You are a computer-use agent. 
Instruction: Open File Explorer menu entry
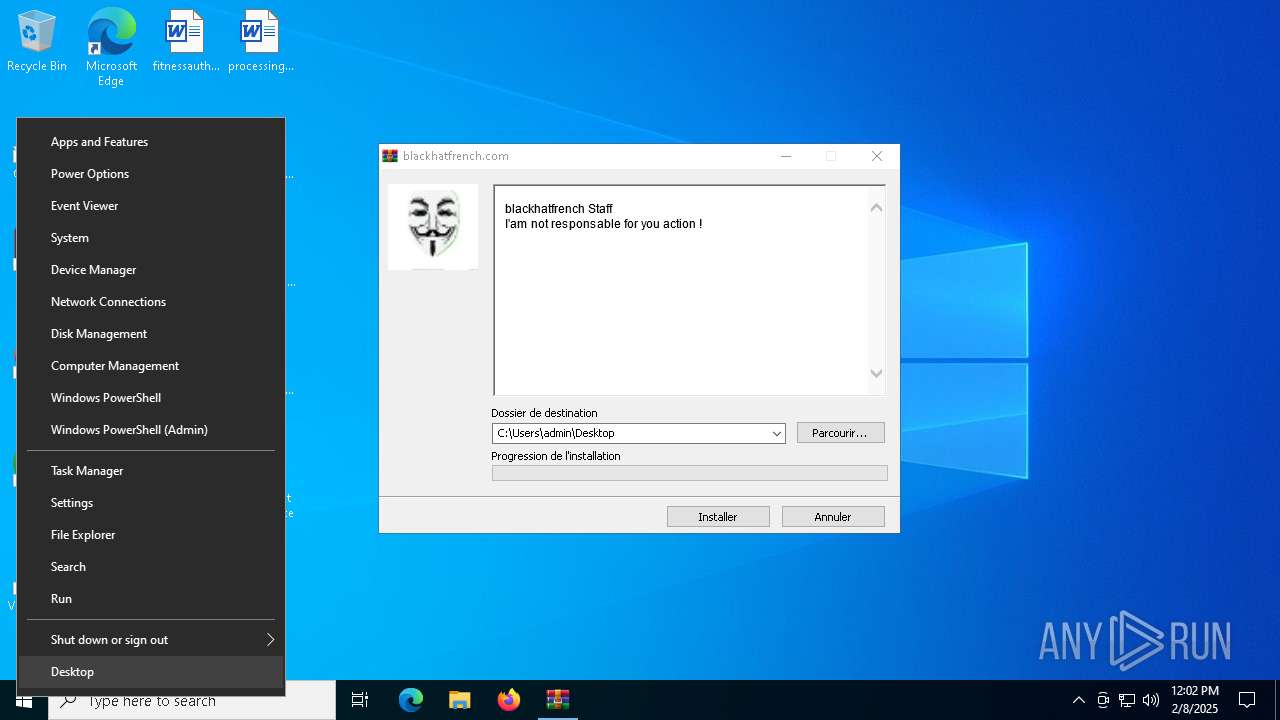151,535
